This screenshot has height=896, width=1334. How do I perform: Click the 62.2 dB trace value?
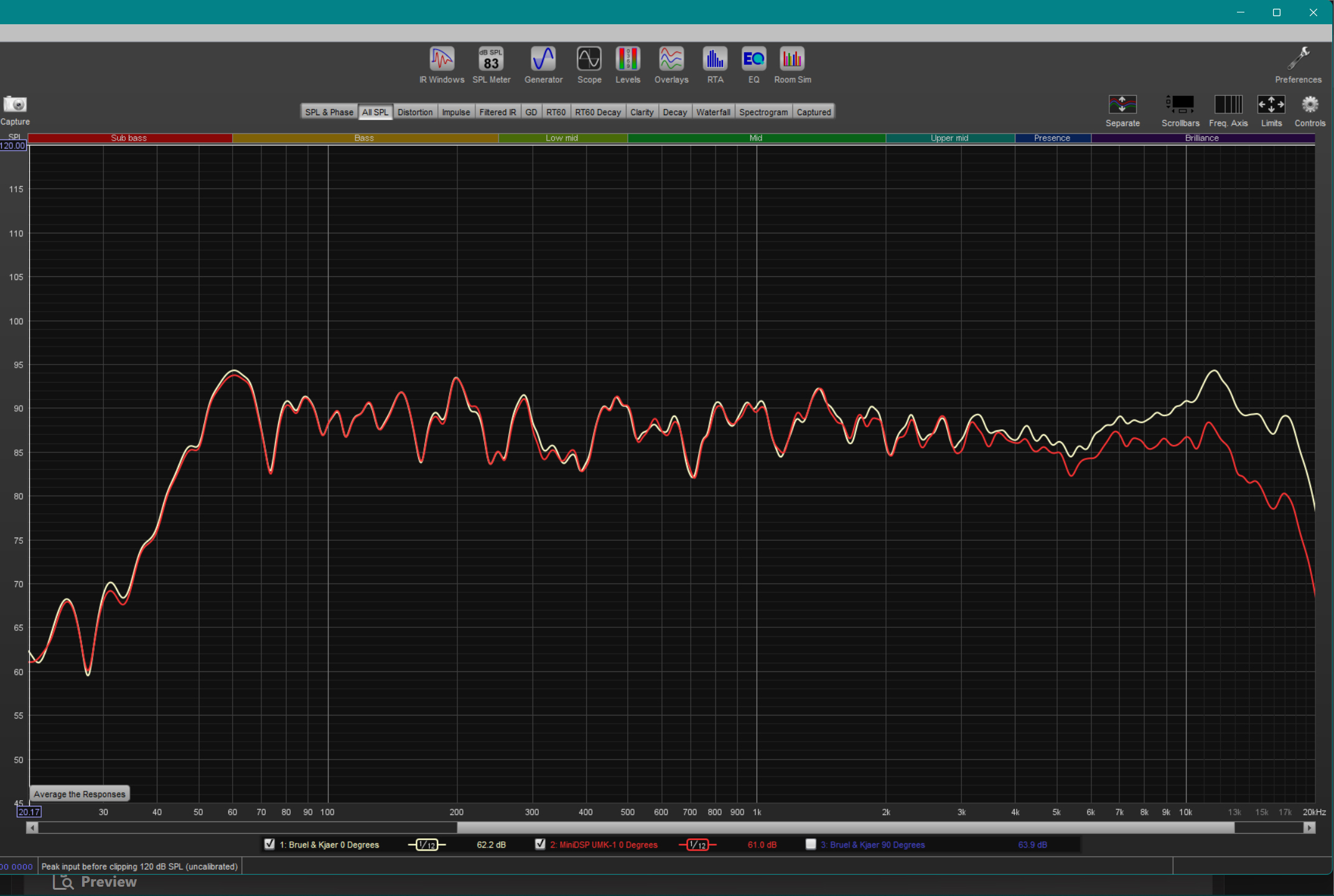[491, 845]
